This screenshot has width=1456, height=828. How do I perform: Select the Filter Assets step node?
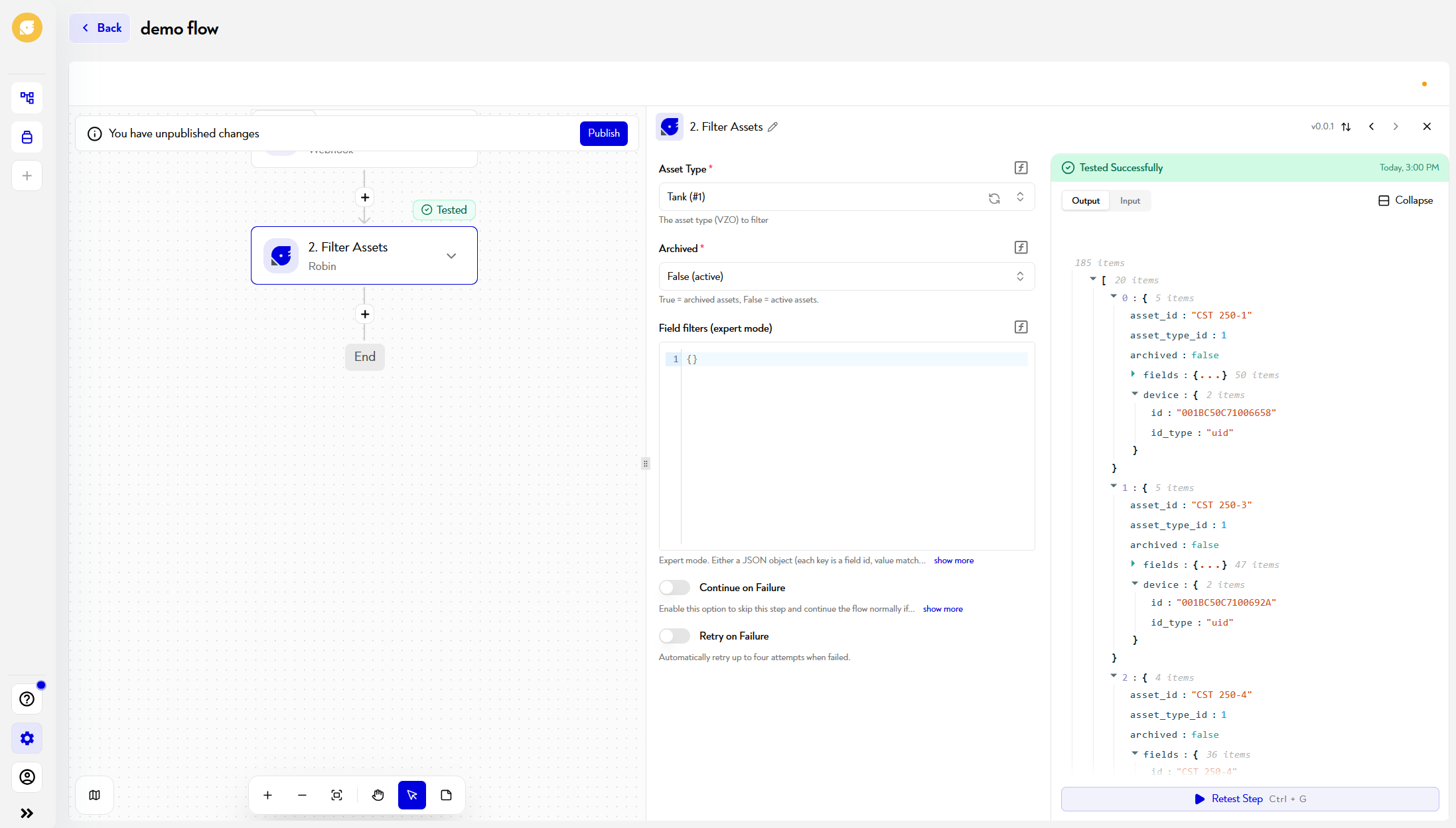click(x=364, y=256)
